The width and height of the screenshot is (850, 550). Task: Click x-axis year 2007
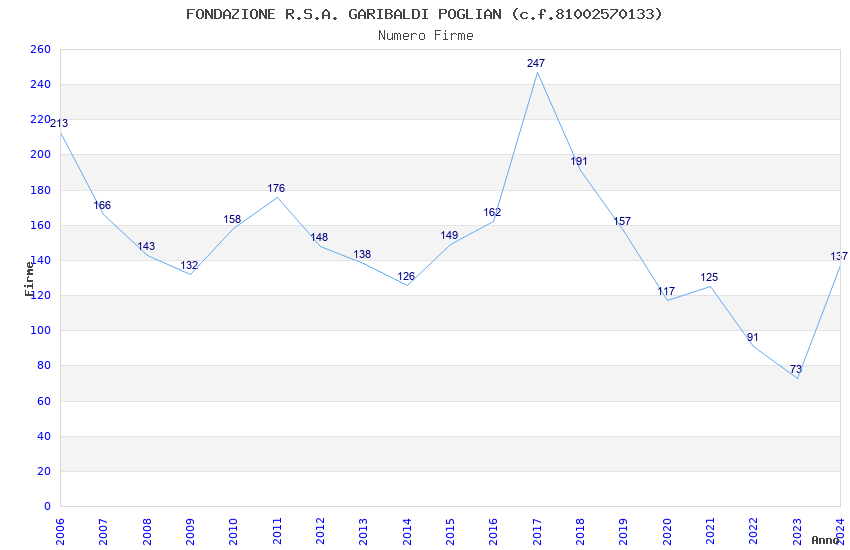tap(103, 532)
